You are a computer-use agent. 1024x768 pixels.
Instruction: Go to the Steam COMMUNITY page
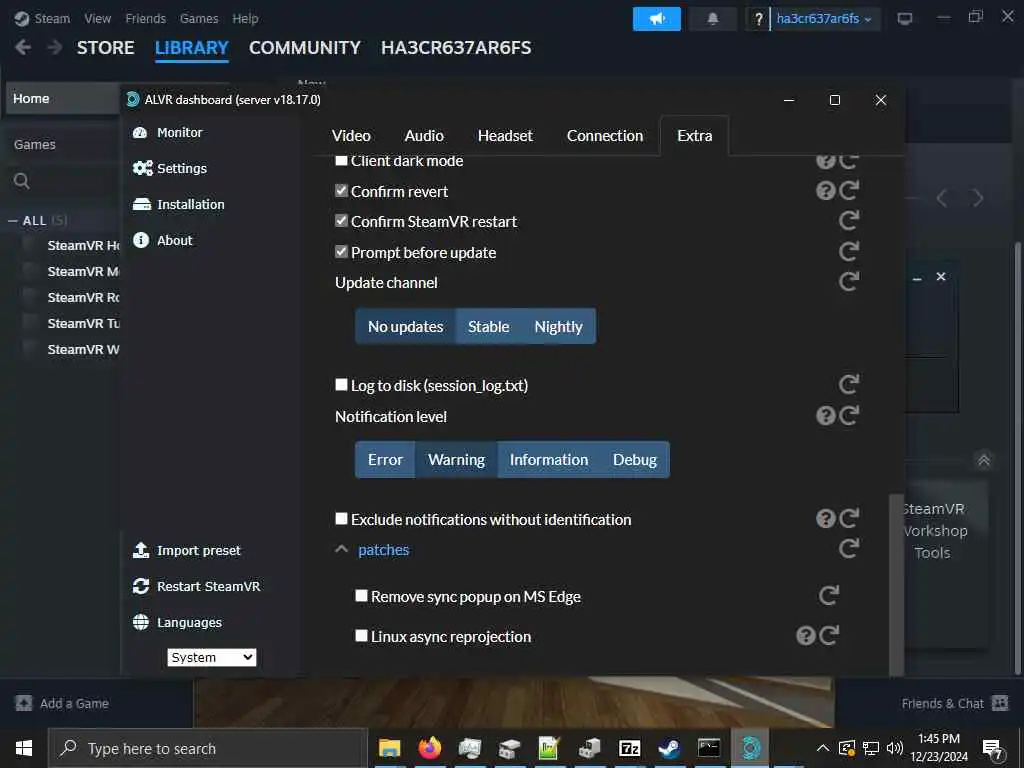point(304,48)
